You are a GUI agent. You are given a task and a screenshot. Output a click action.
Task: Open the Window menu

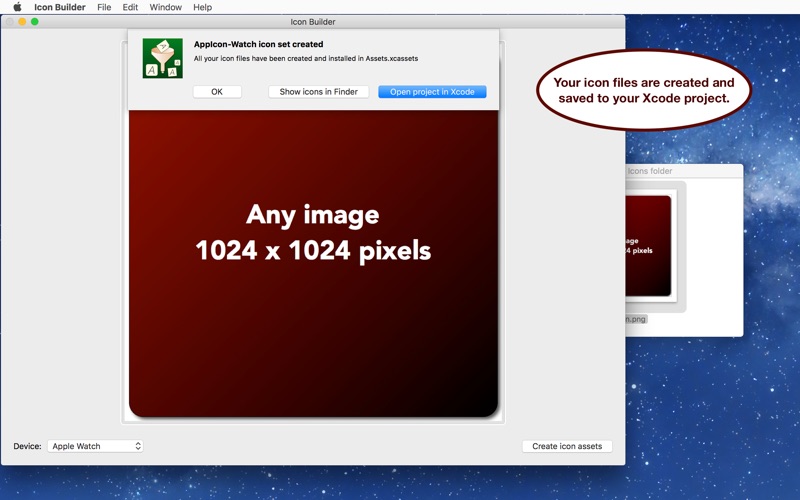click(166, 7)
